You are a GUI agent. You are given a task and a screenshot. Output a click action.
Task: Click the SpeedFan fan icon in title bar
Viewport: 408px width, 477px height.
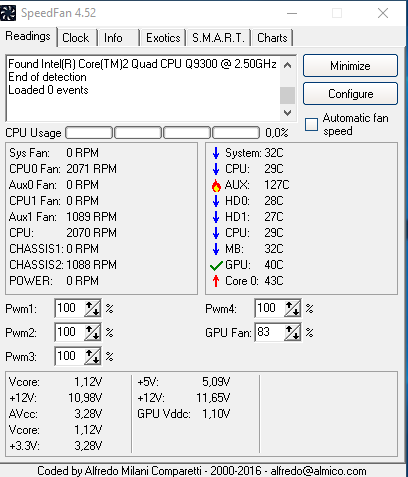coord(8,13)
